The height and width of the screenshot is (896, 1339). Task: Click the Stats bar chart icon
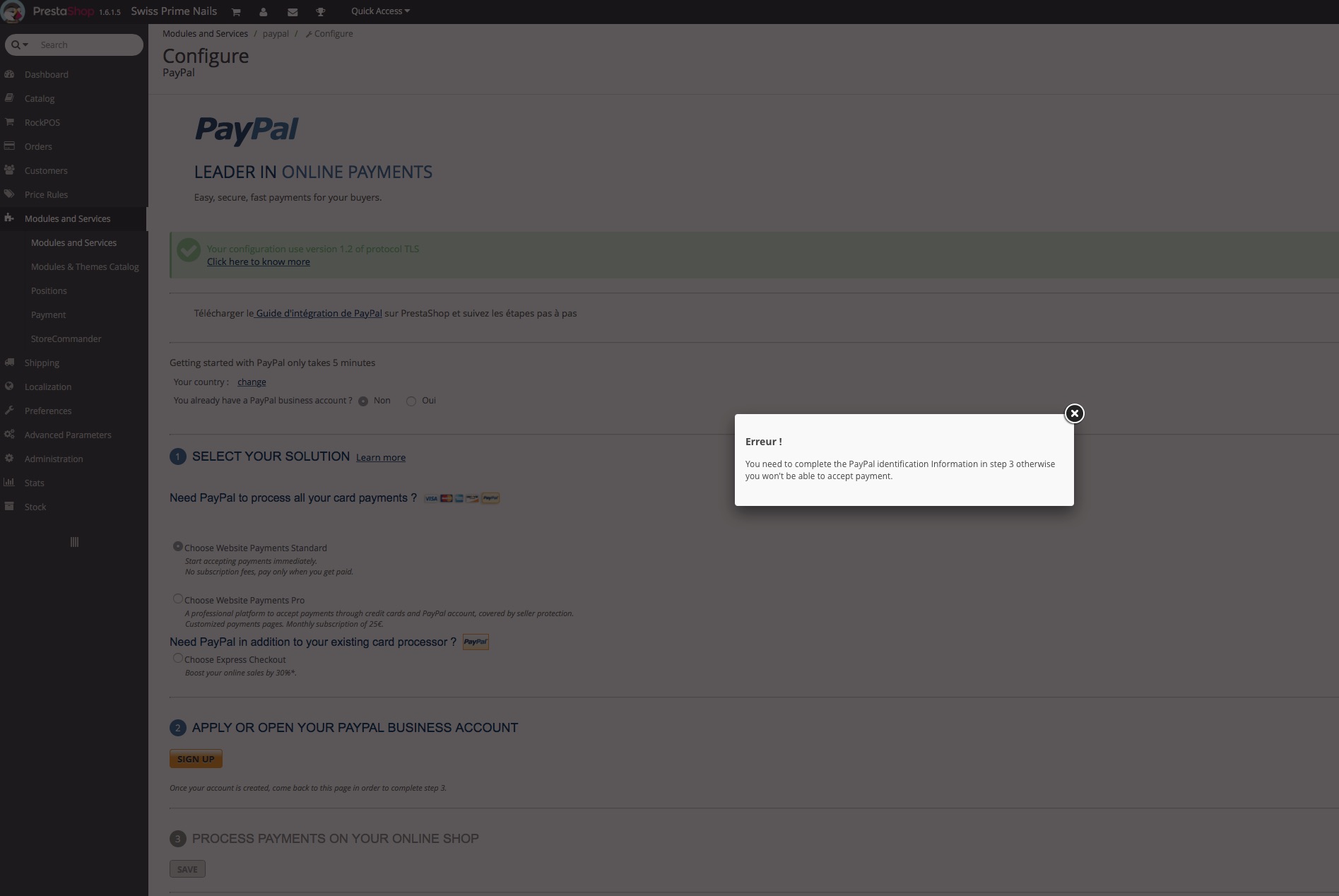coord(9,483)
